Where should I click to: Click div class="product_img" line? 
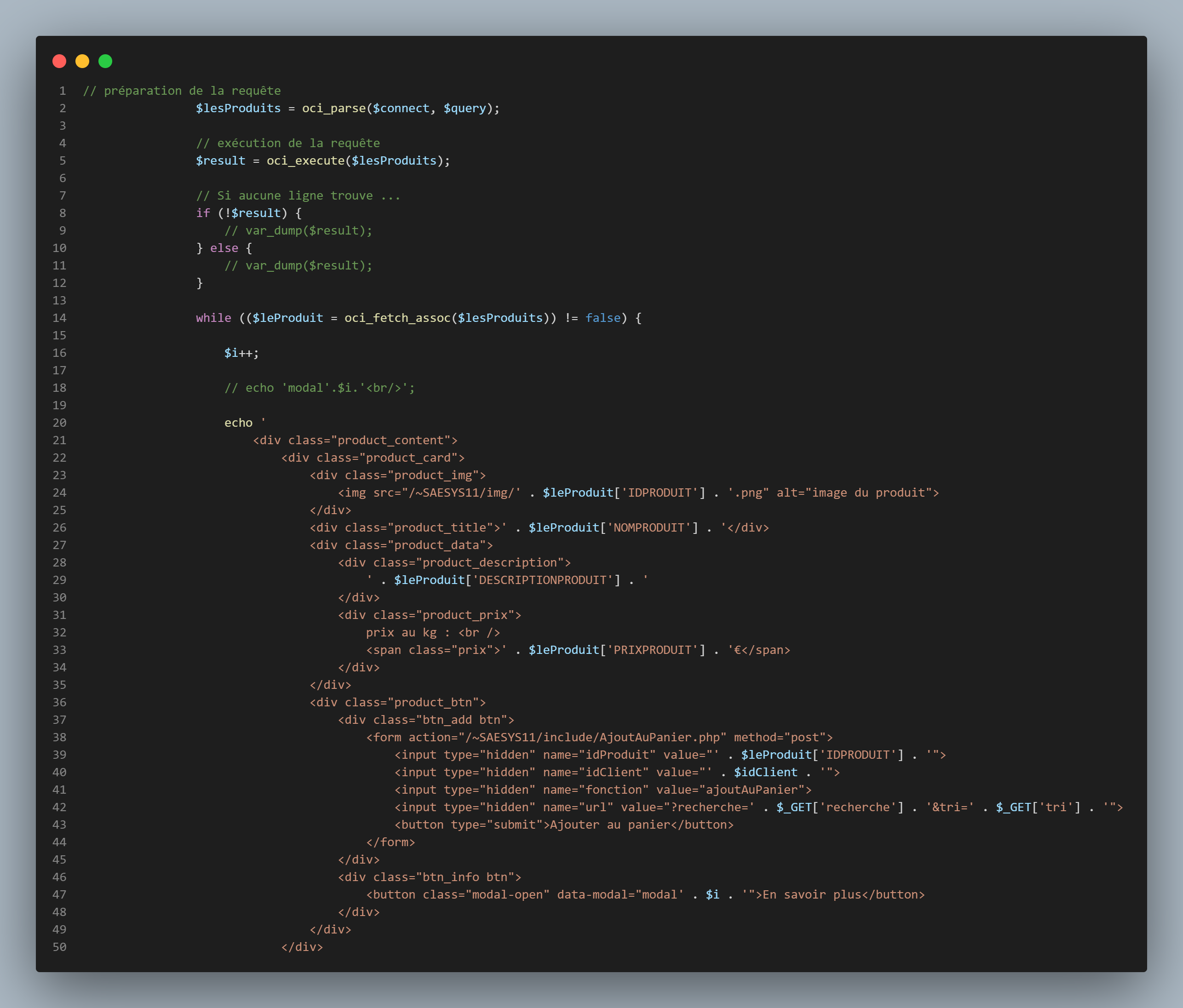coord(398,475)
